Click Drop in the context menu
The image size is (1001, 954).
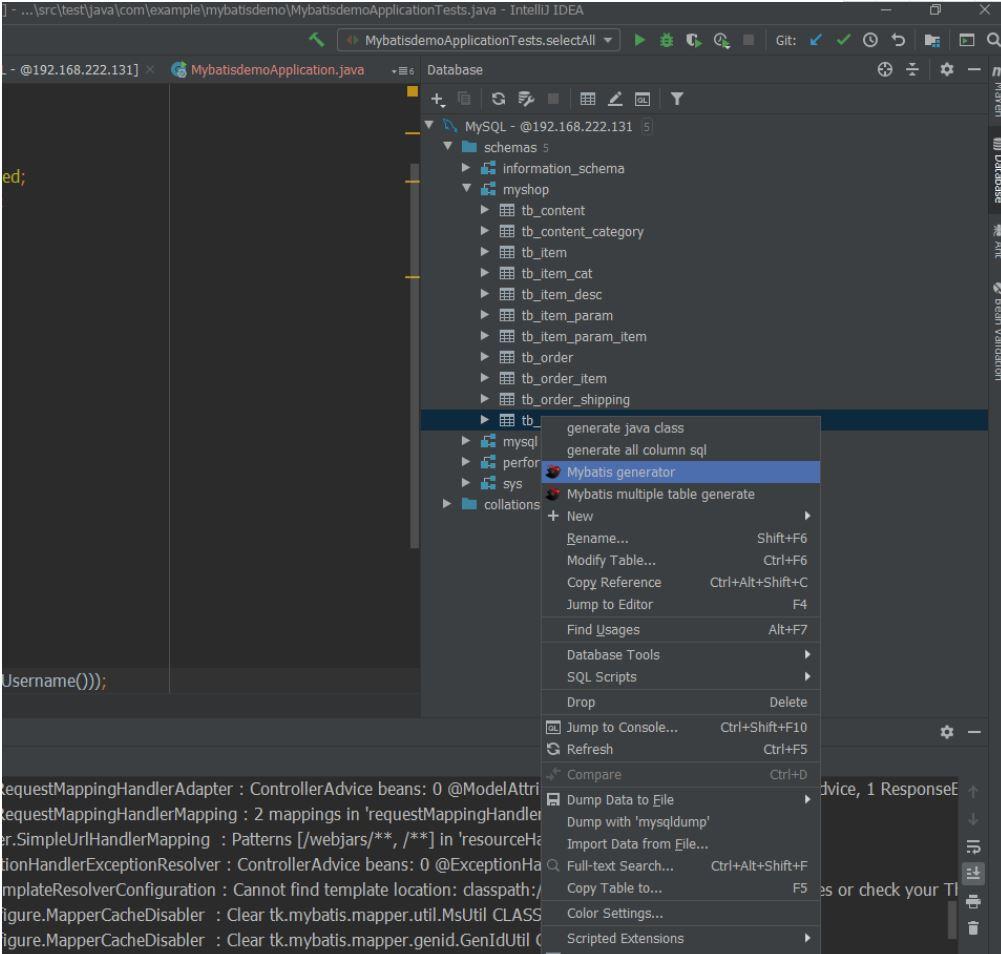pos(581,703)
